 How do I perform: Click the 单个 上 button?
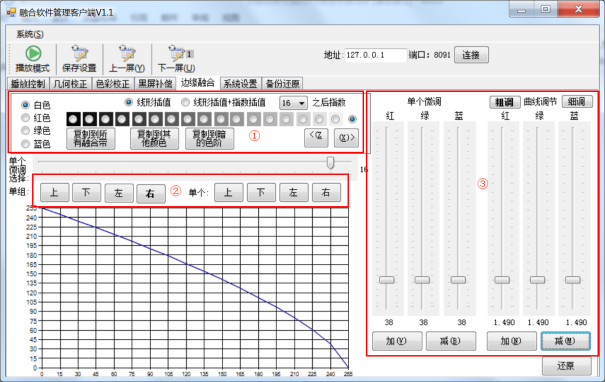click(x=229, y=193)
